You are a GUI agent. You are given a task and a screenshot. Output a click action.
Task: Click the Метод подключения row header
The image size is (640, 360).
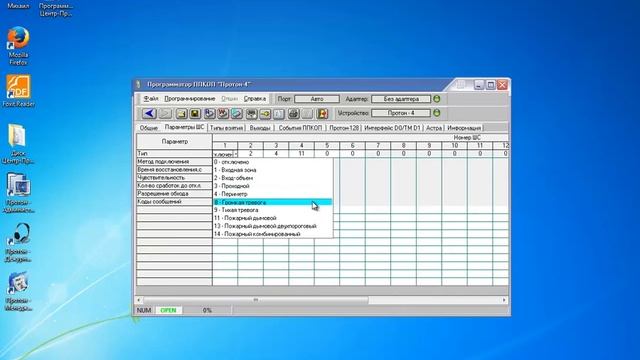tap(174, 162)
